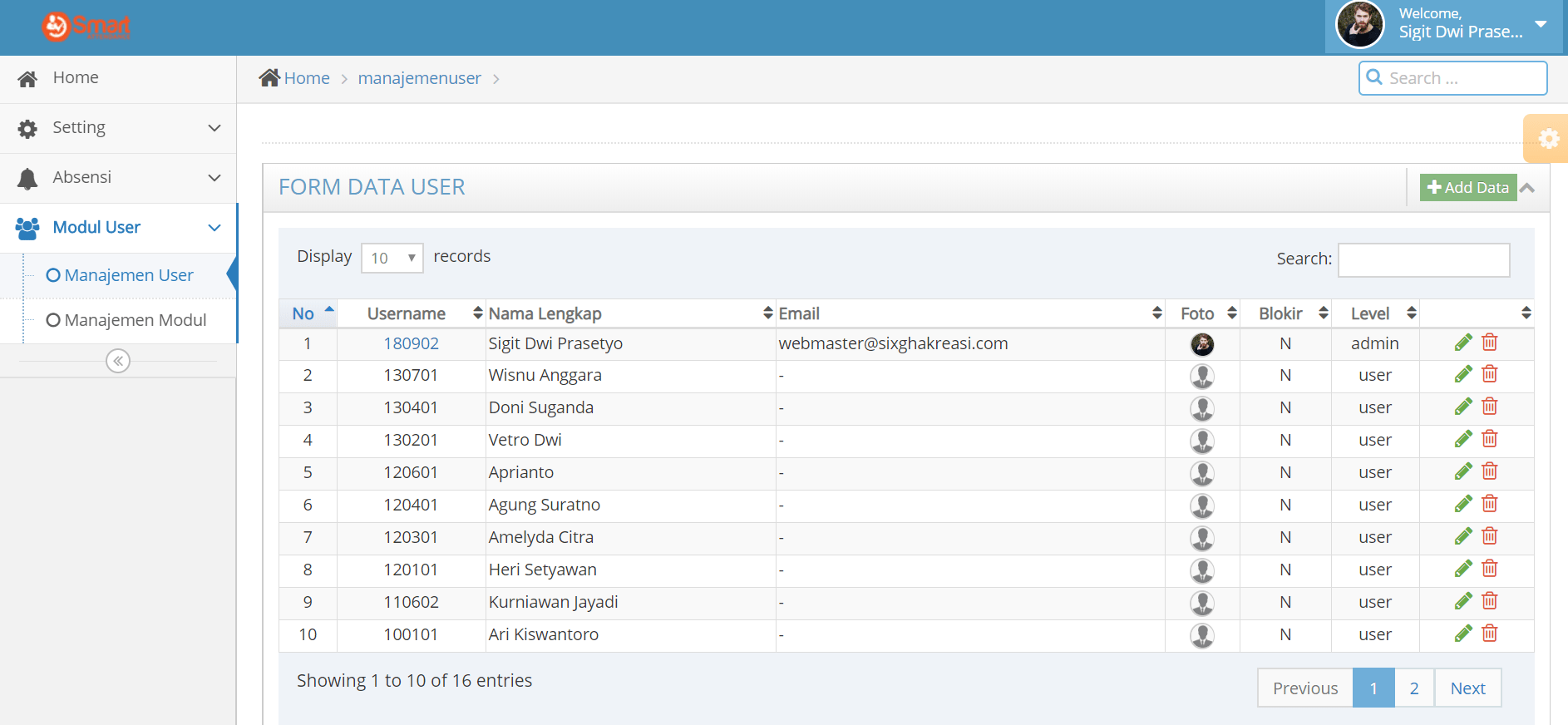This screenshot has width=1568, height=725.
Task: Delete Kurniawan Jayadi trash icon
Action: (1490, 602)
